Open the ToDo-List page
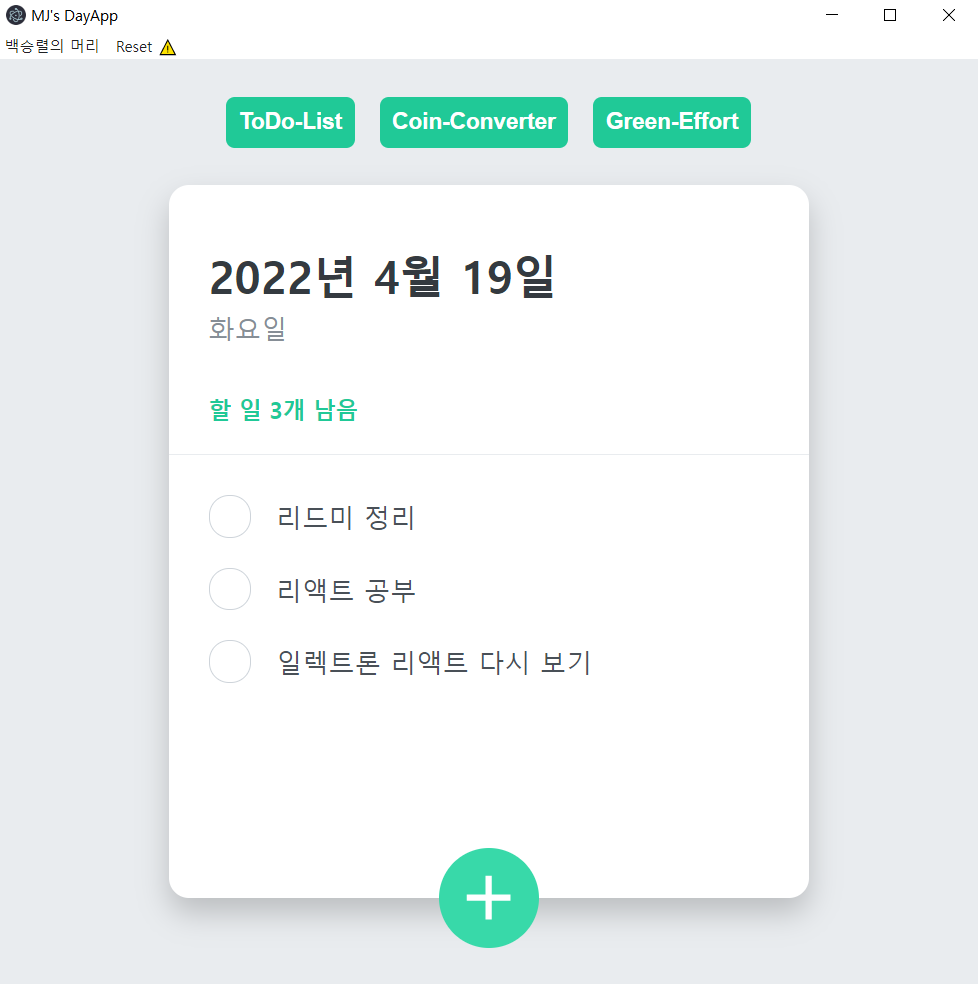The width and height of the screenshot is (978, 984). pos(290,122)
